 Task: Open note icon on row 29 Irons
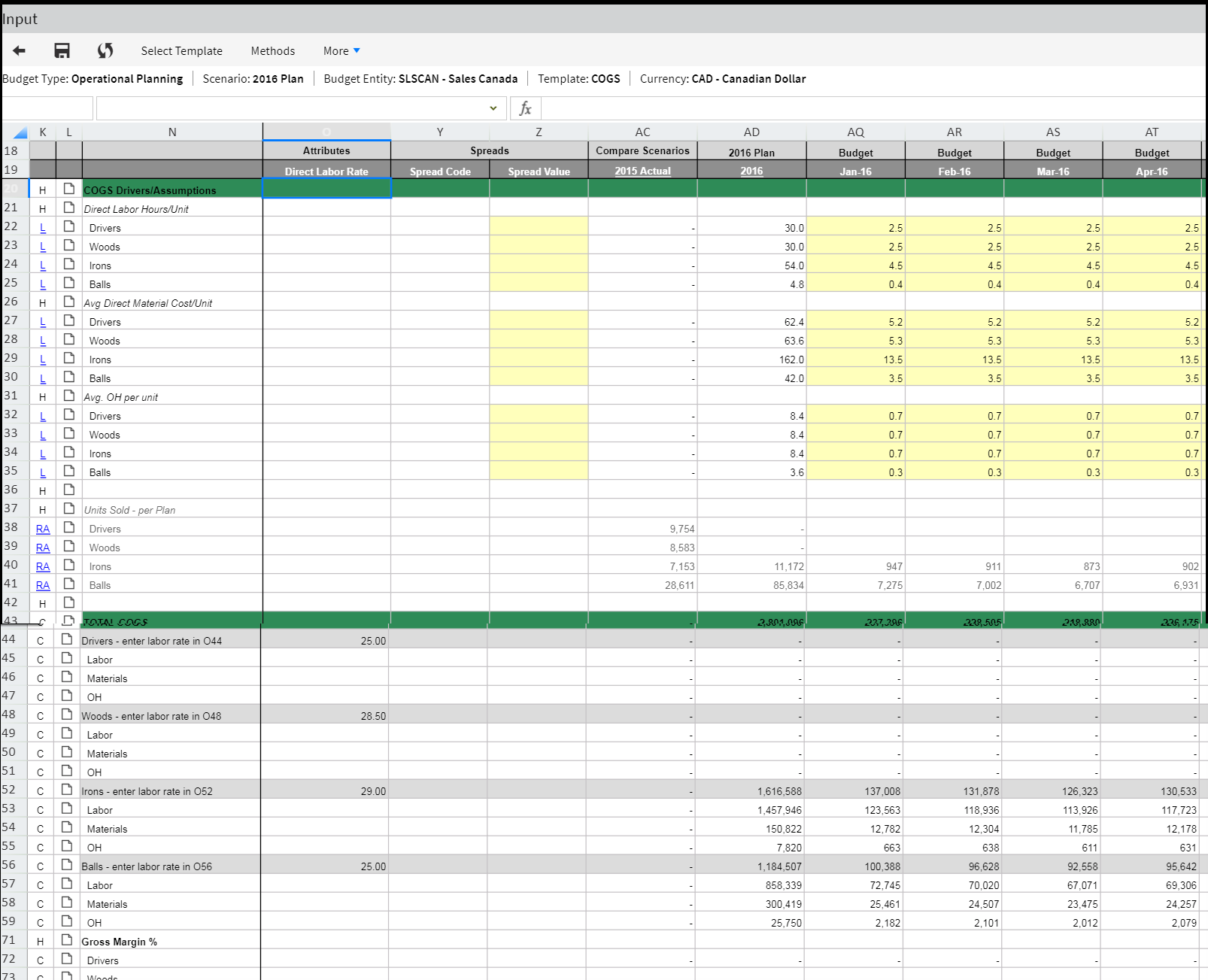point(69,358)
